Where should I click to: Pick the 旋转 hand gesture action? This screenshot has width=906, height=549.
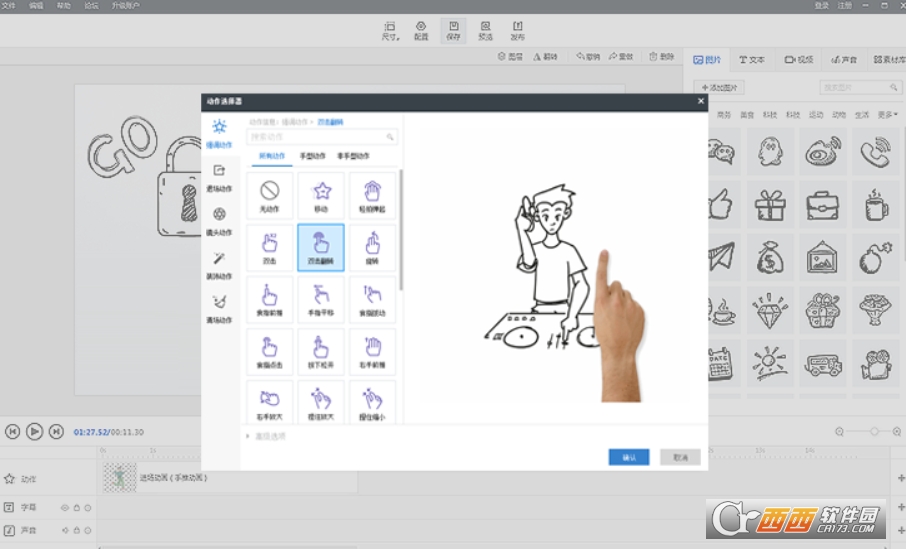pyautogui.click(x=372, y=247)
